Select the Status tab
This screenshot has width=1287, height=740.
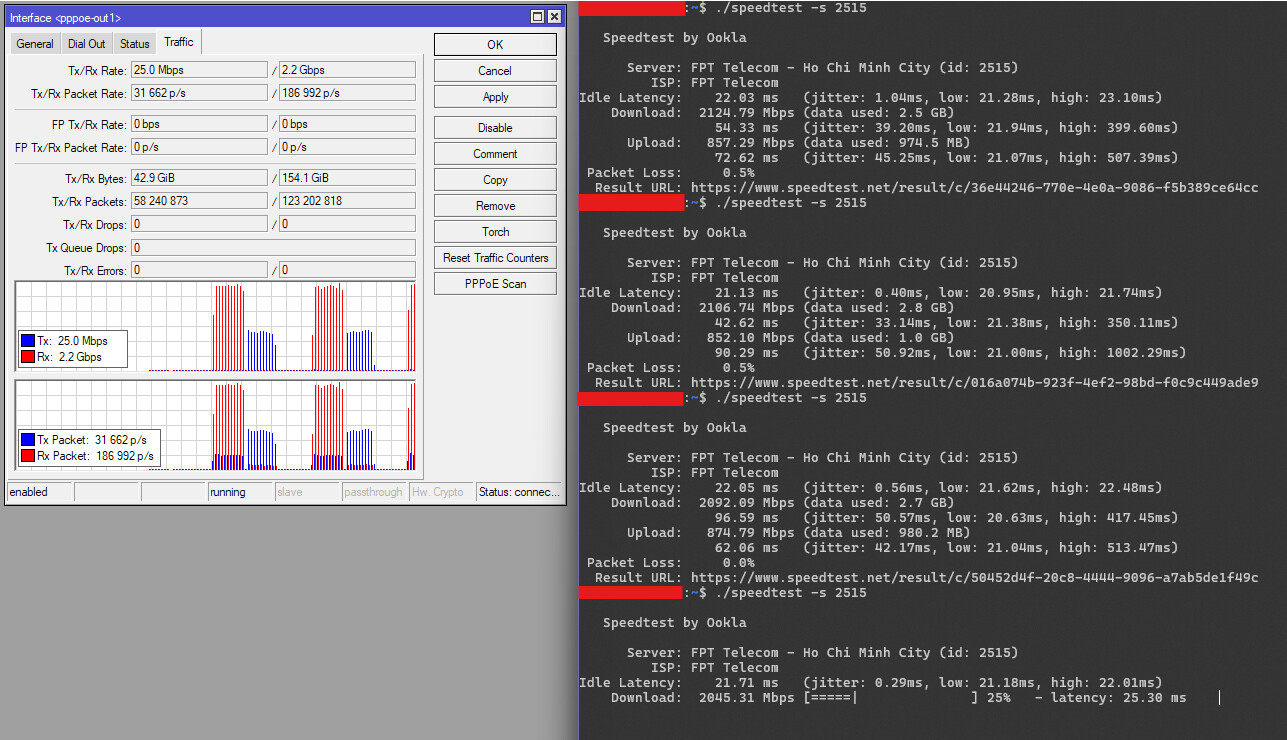135,44
